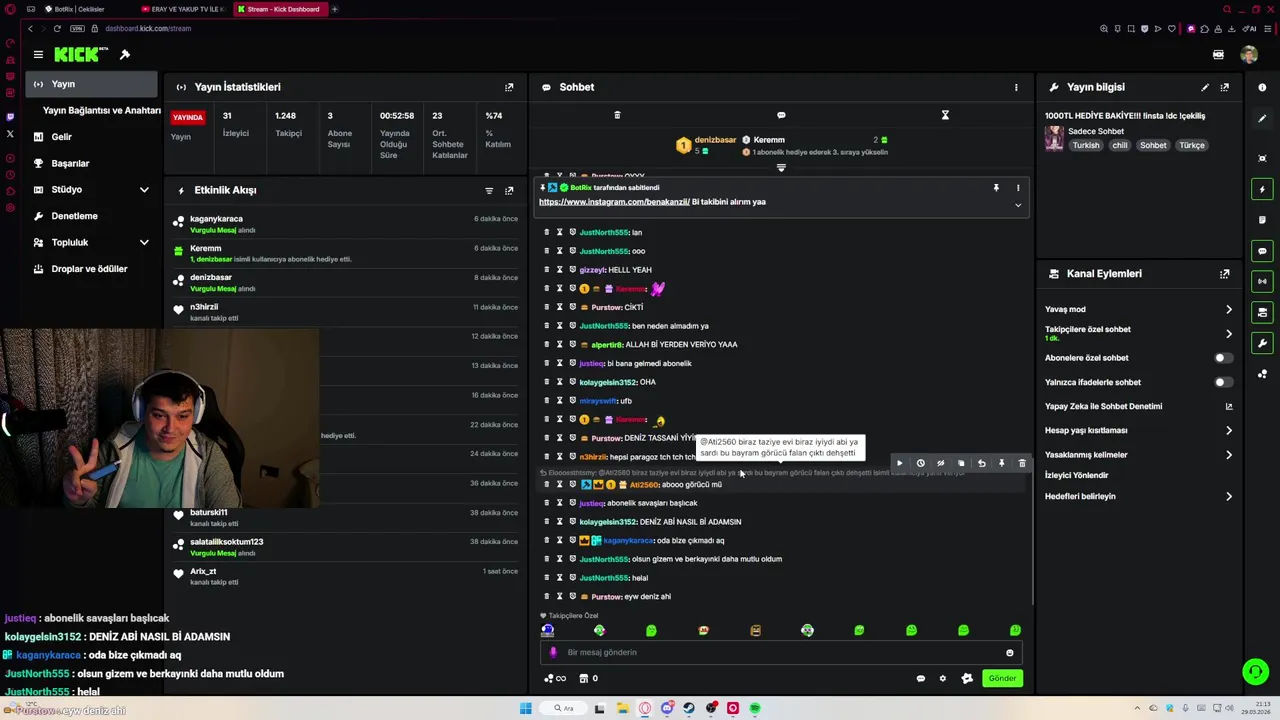Edit stream info with pencil icon
This screenshot has height=720, width=1280.
[1205, 87]
